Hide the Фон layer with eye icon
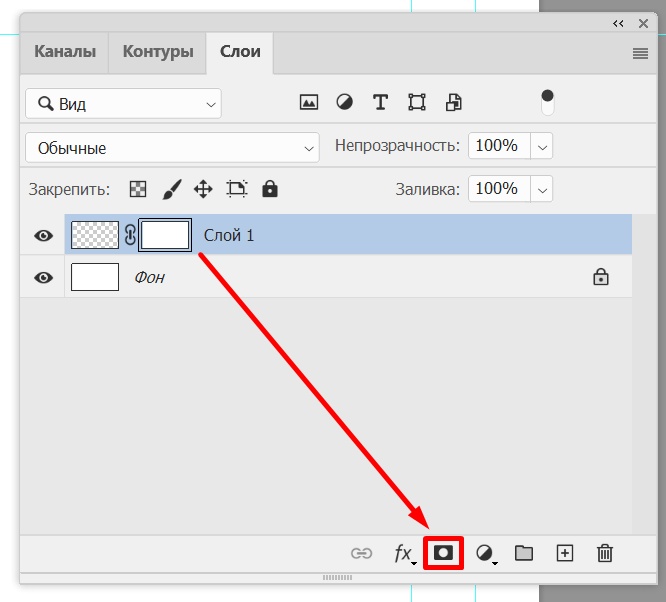 43,278
